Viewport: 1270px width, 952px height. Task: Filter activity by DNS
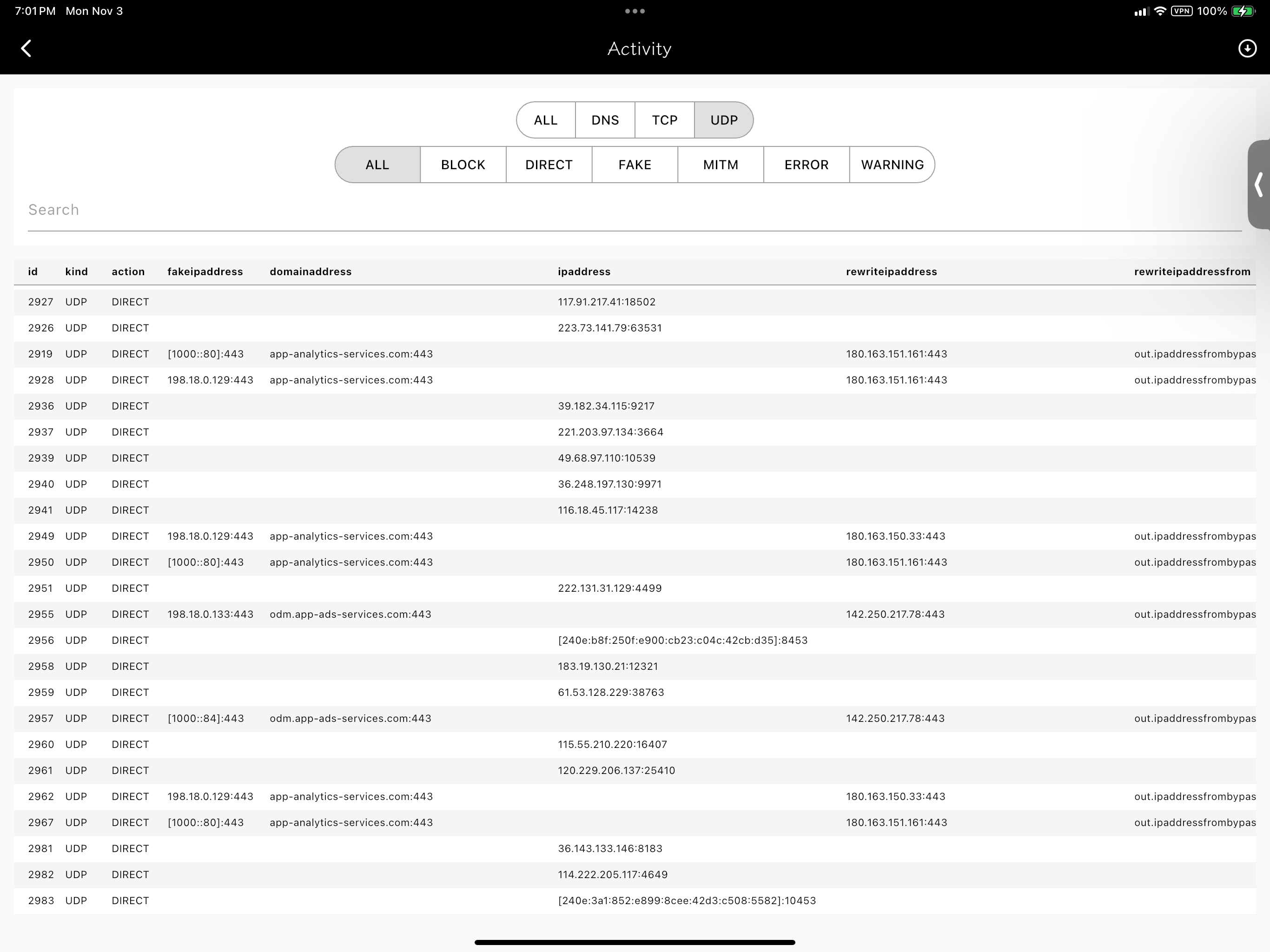point(605,120)
